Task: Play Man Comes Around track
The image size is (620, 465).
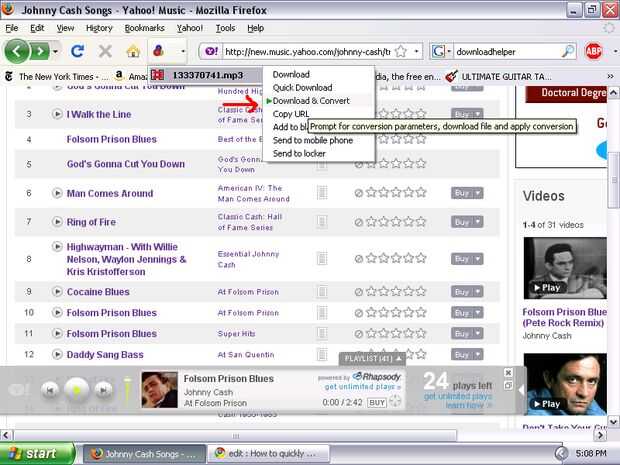Action: click(57, 193)
